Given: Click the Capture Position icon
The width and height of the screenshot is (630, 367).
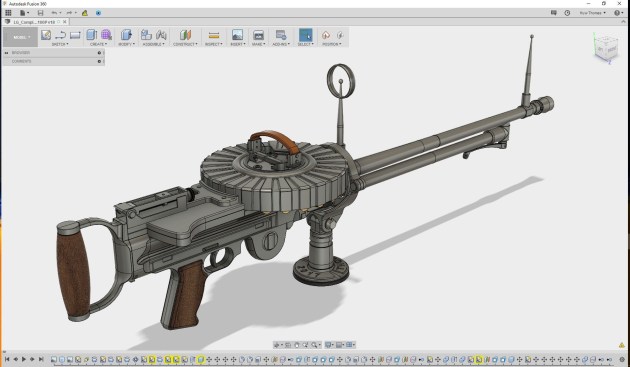Looking at the screenshot, I should tap(326, 35).
